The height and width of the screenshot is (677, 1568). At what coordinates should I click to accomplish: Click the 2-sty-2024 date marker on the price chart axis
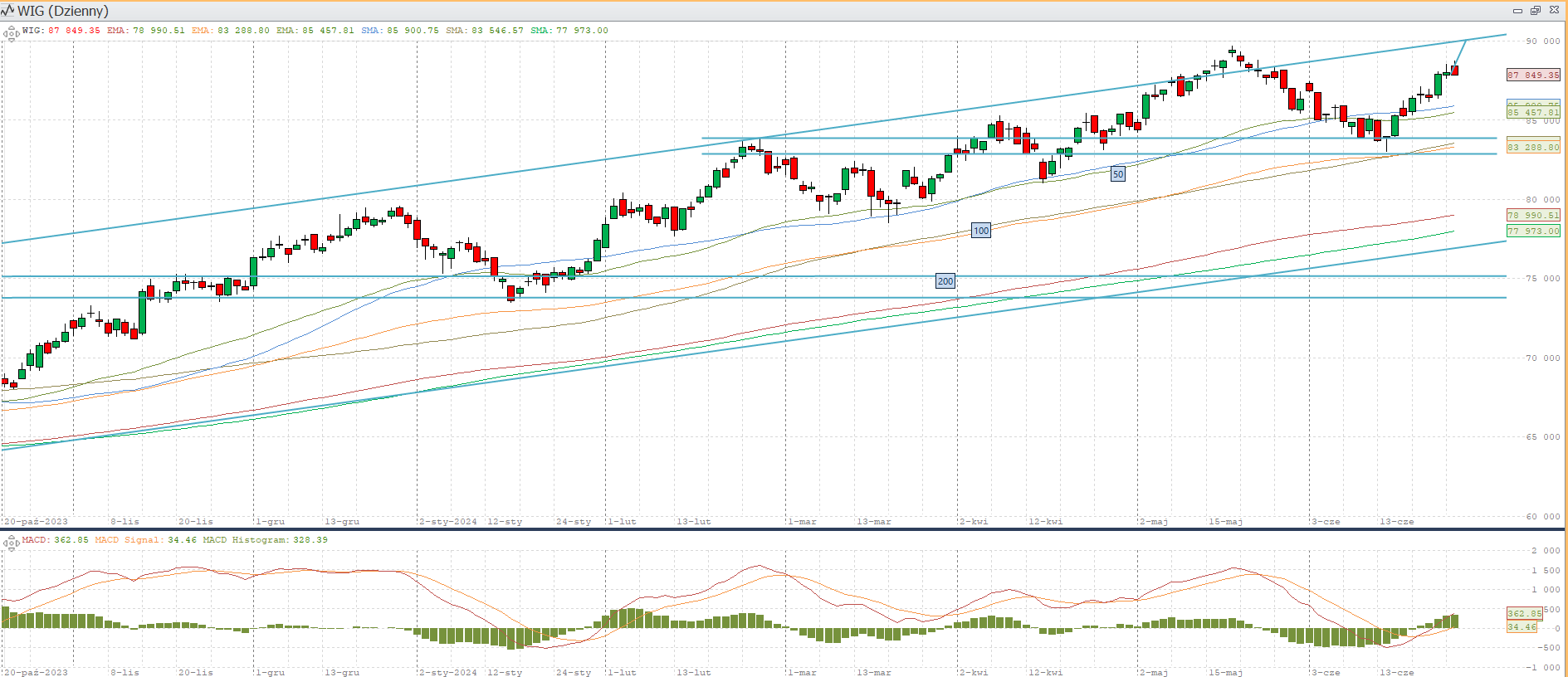click(448, 521)
